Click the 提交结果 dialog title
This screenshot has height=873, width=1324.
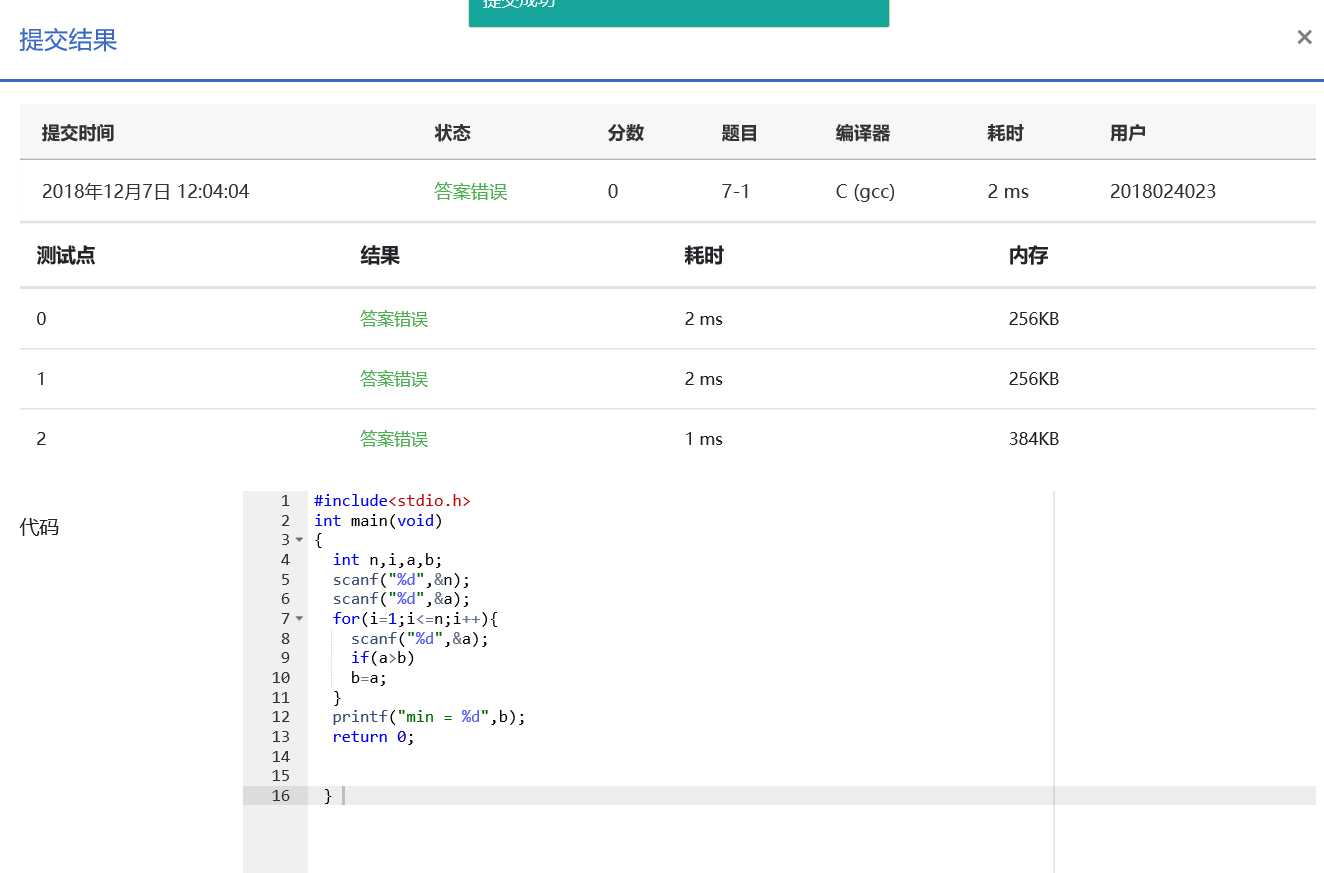[x=68, y=40]
